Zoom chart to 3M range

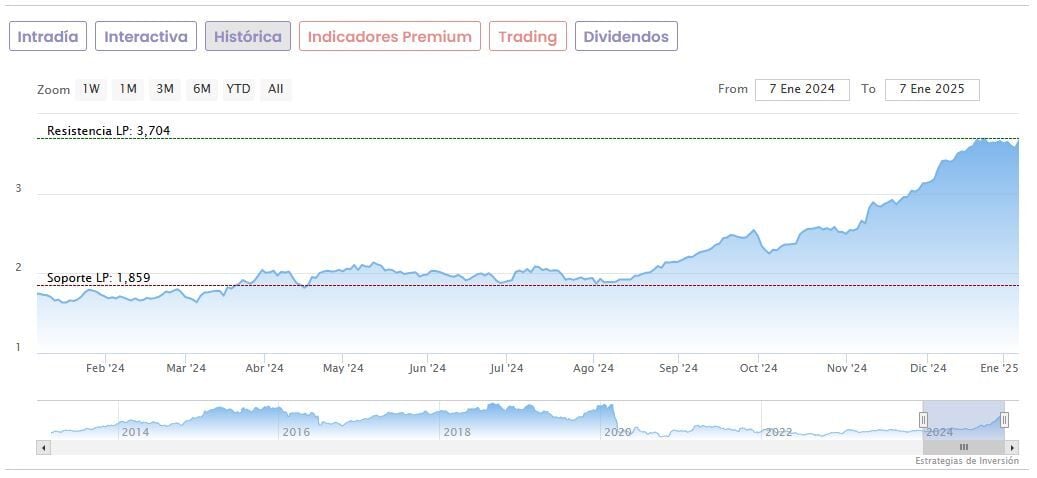(x=165, y=89)
